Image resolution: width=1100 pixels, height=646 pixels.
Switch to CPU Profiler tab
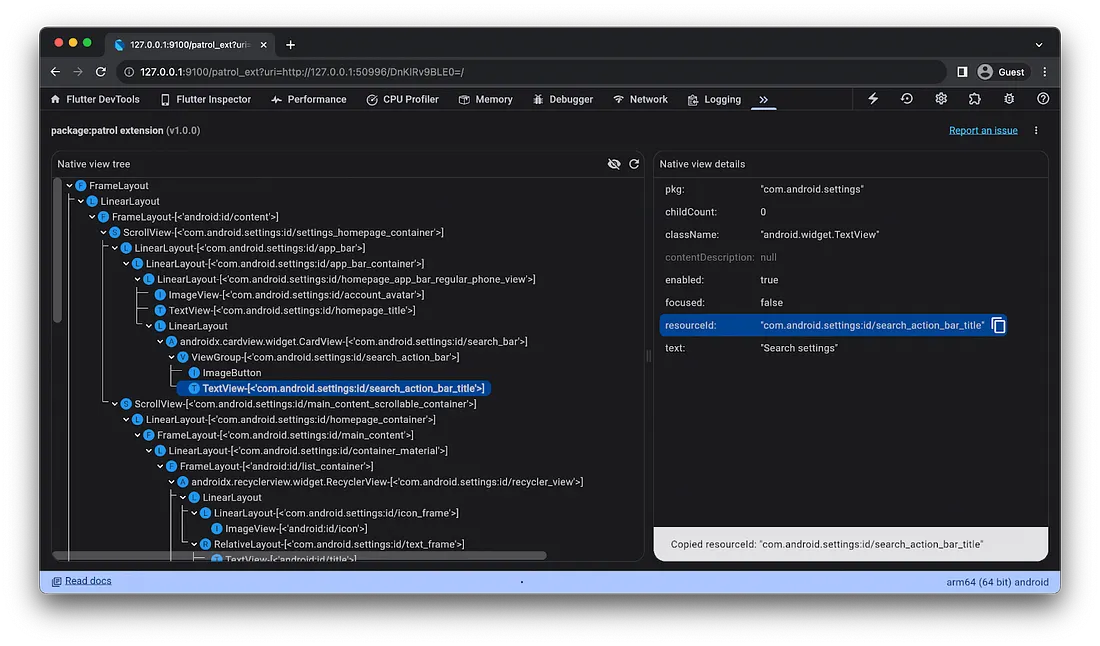tap(403, 100)
